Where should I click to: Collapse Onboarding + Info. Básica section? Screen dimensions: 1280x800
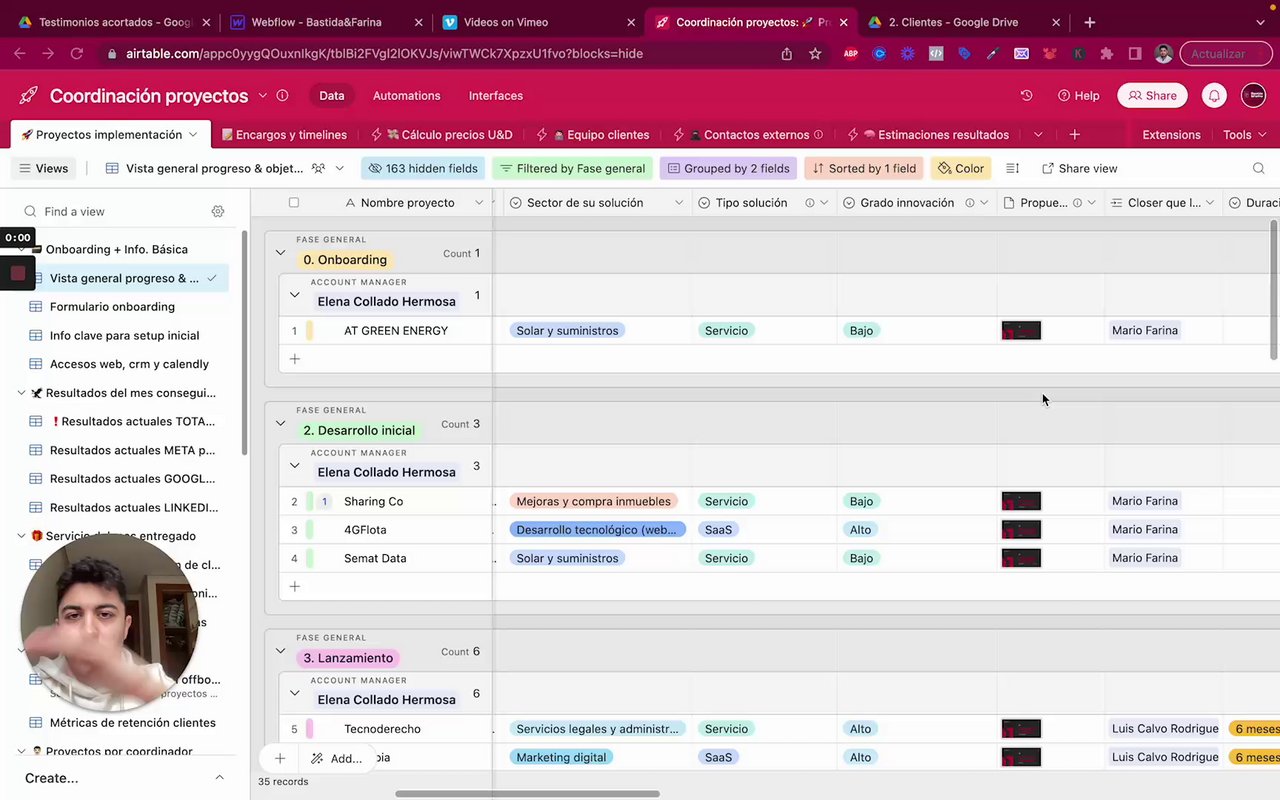[x=21, y=250]
